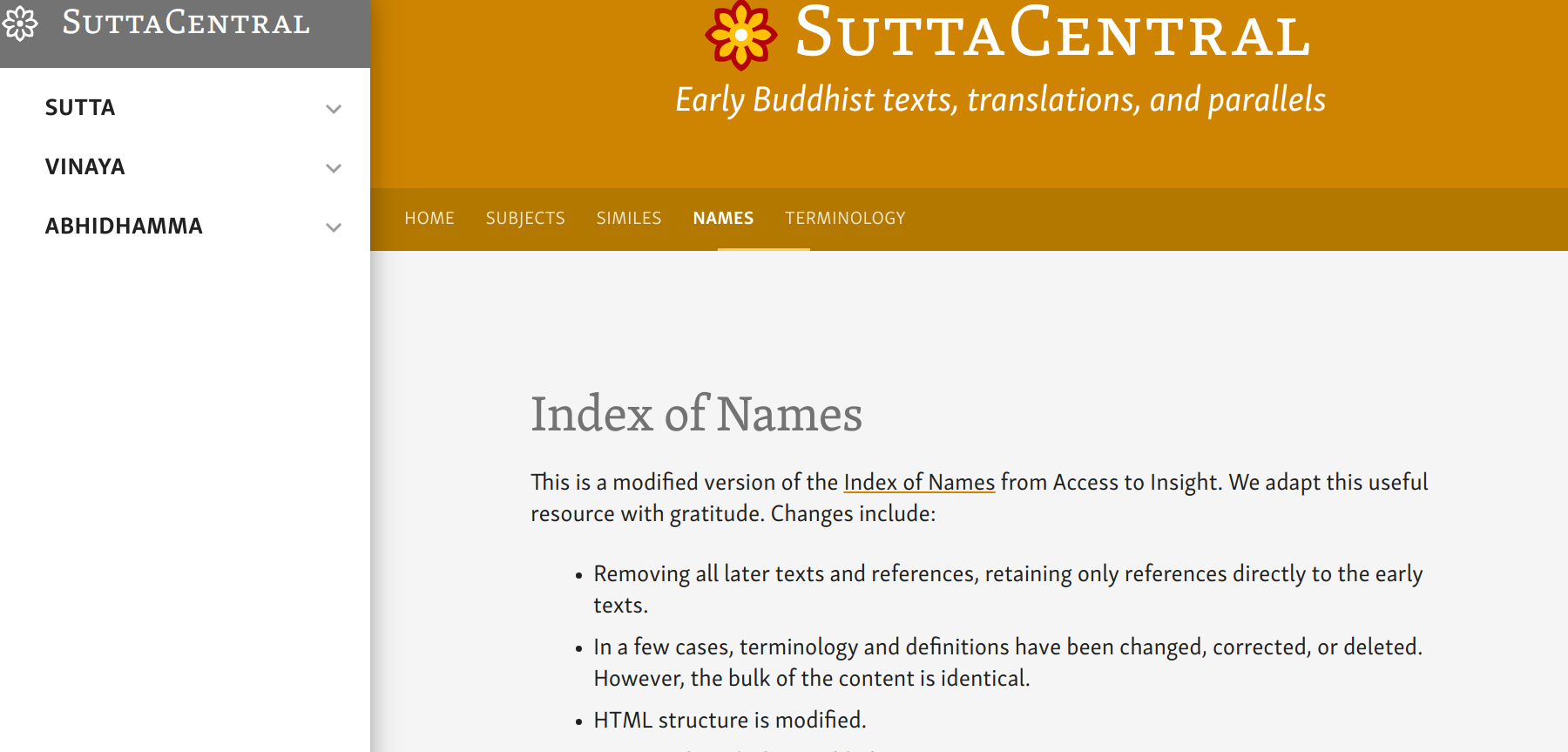Click the SuttaCentral title in sidebar header
The image size is (1568, 752).
click(186, 24)
